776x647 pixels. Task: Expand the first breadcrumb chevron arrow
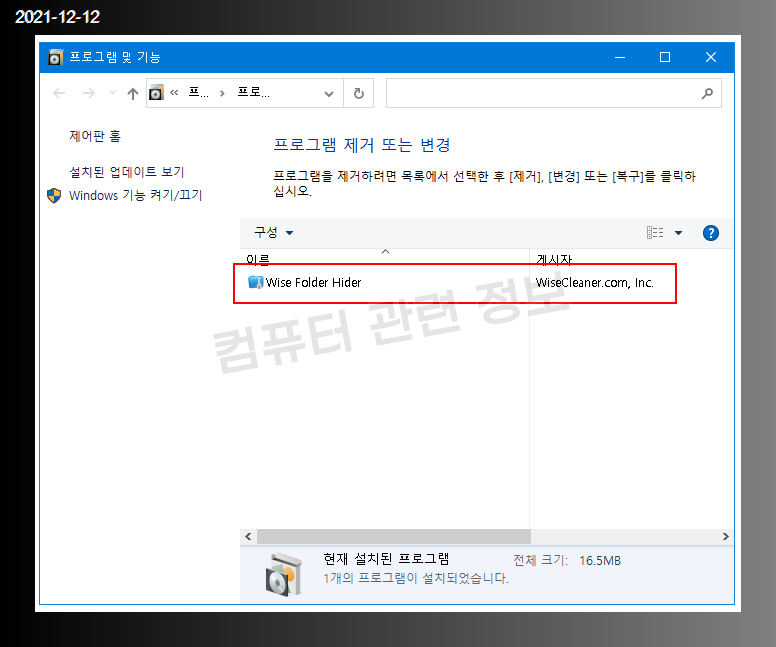[x=223, y=93]
